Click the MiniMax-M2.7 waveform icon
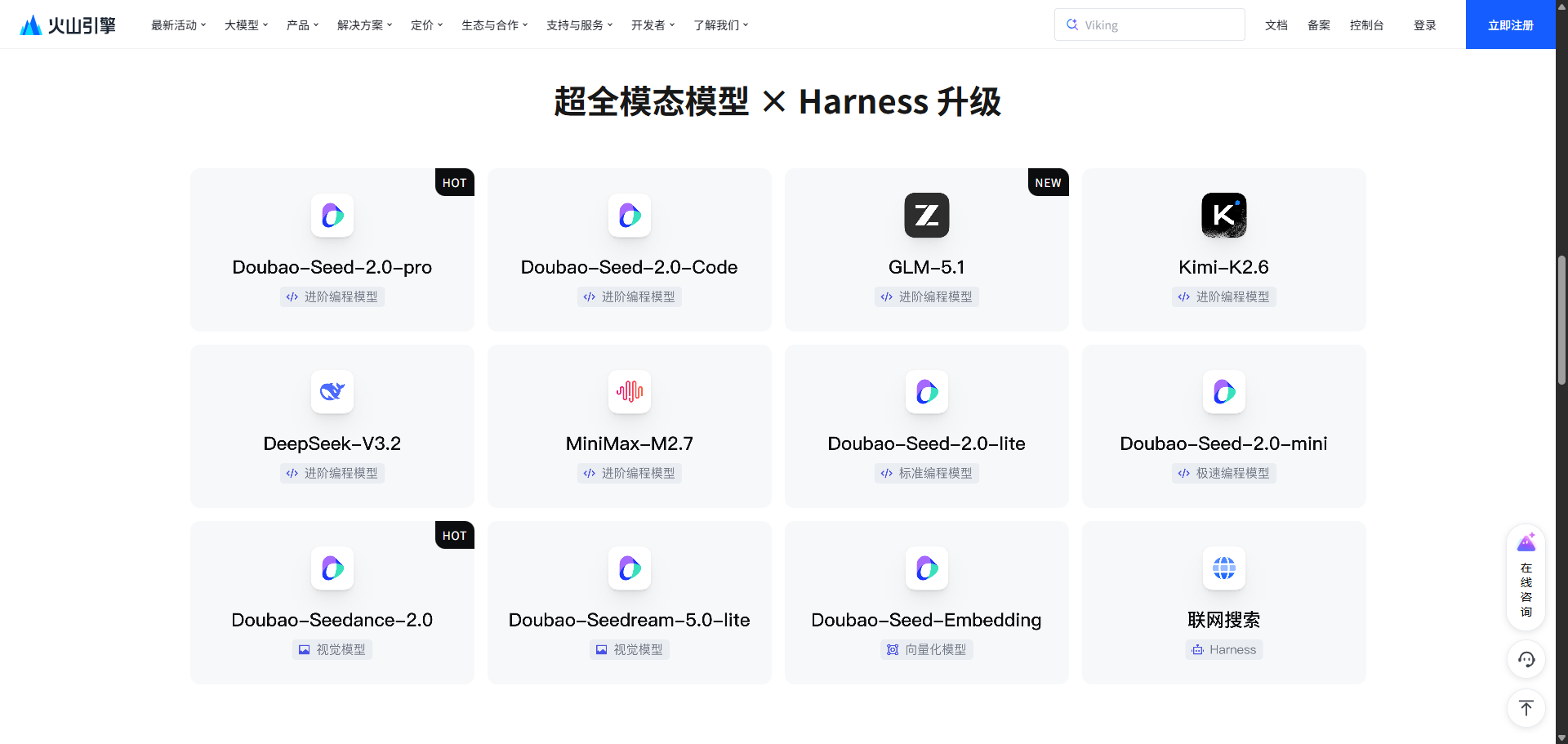The width and height of the screenshot is (1568, 744). [x=630, y=392]
